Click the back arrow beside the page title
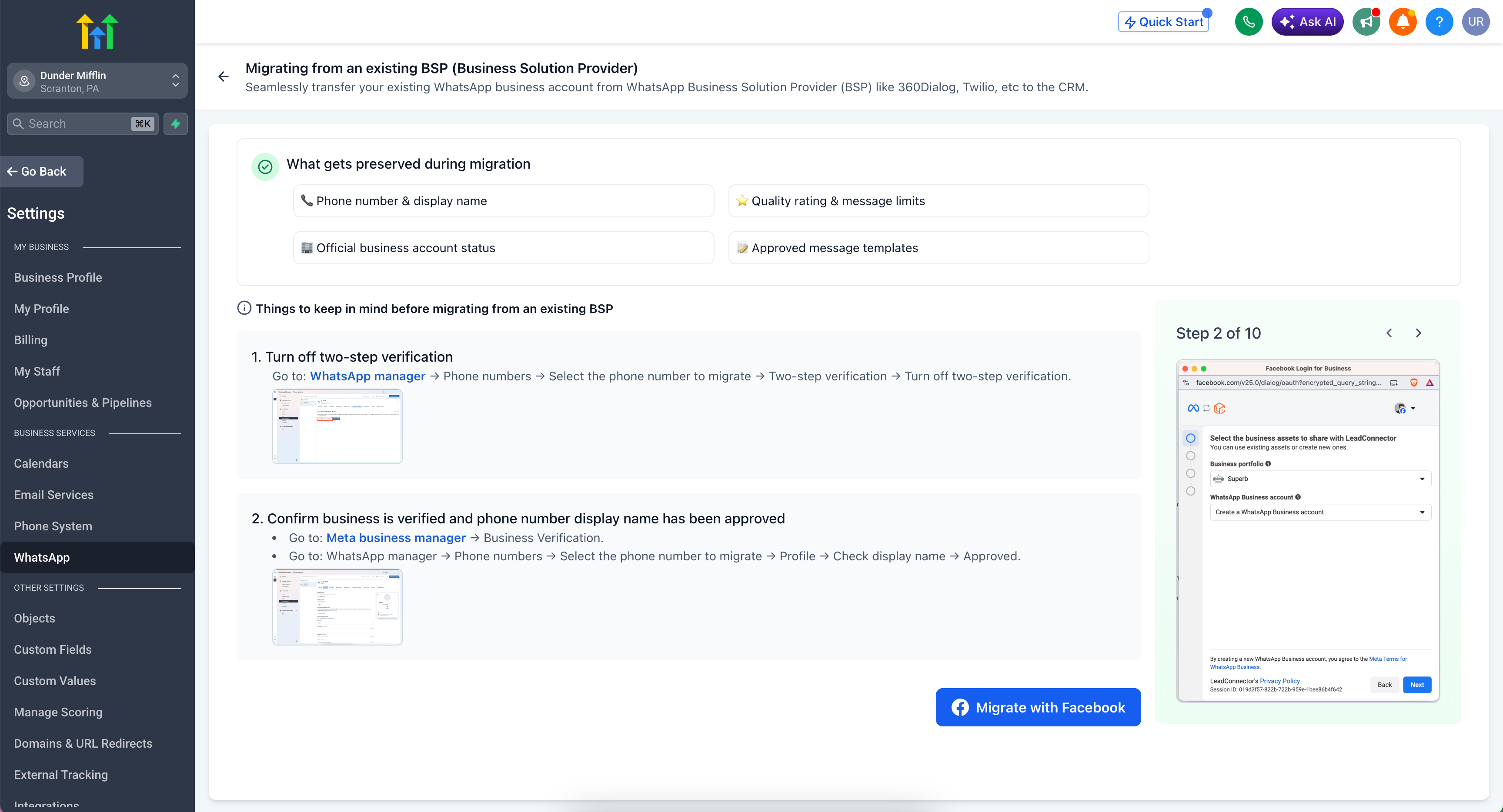Screen dimensions: 1503x812 click(224, 77)
